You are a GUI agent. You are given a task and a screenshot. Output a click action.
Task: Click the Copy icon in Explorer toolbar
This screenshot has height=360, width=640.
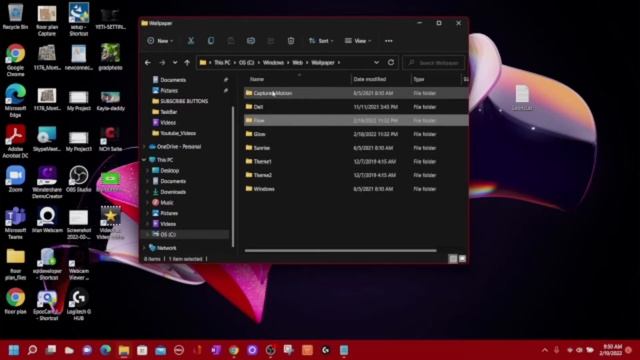pos(211,41)
